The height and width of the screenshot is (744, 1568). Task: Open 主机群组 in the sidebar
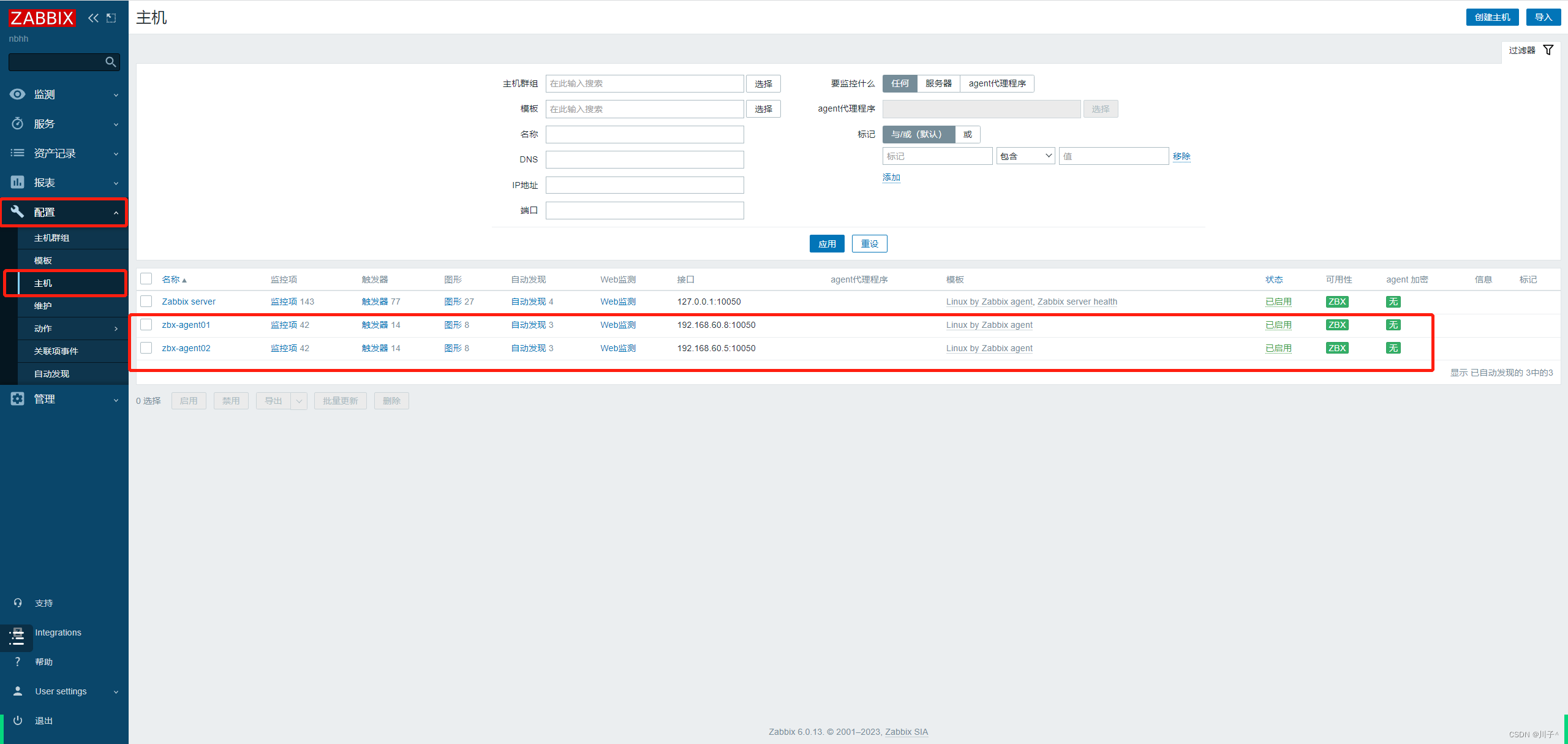pyautogui.click(x=51, y=238)
